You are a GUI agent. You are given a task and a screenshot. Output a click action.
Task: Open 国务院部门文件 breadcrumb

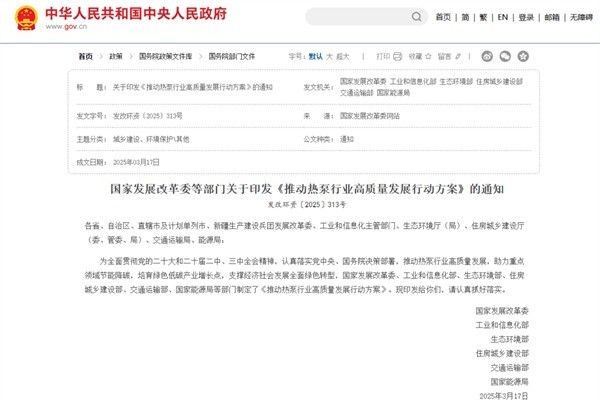point(232,56)
